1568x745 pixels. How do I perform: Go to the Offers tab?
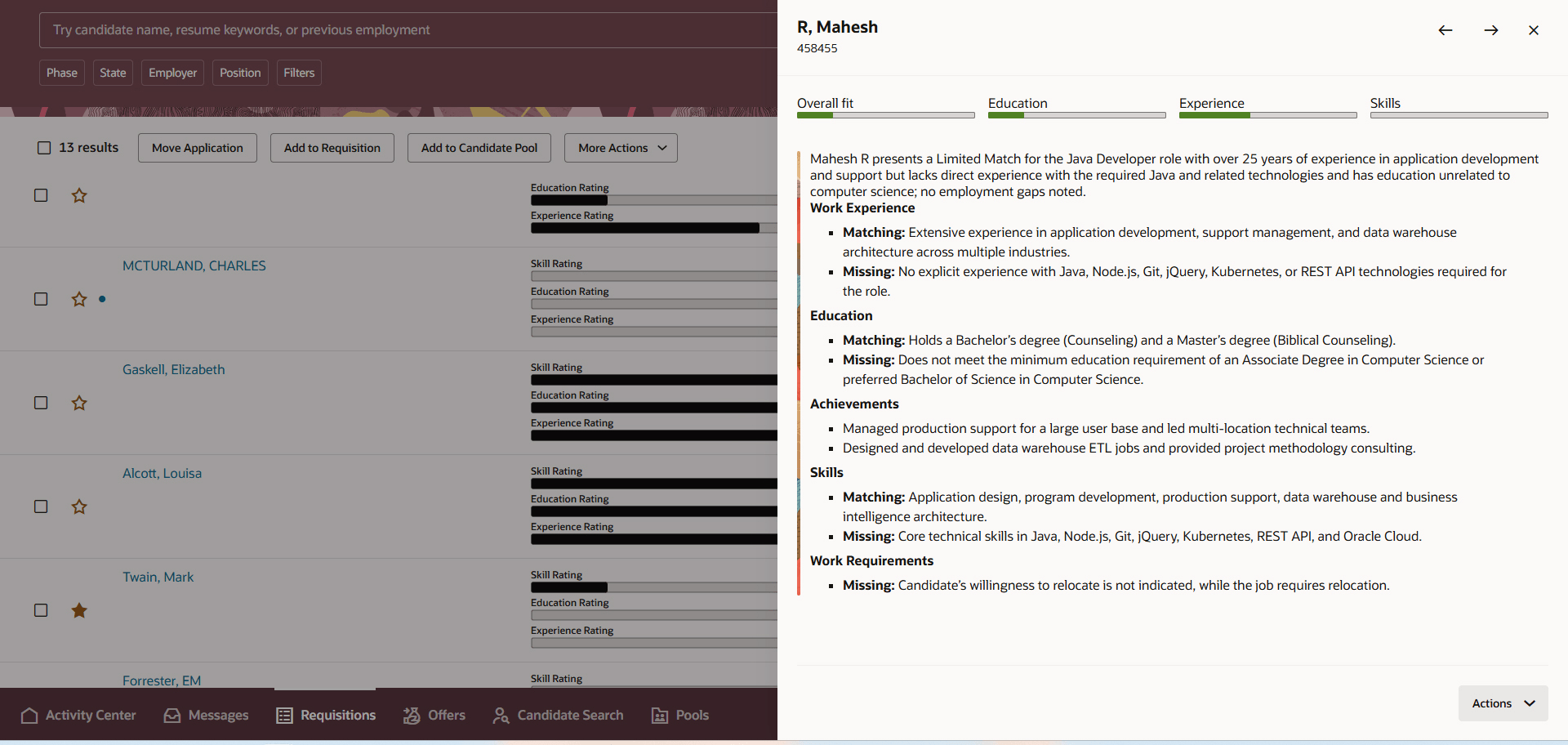tap(434, 716)
